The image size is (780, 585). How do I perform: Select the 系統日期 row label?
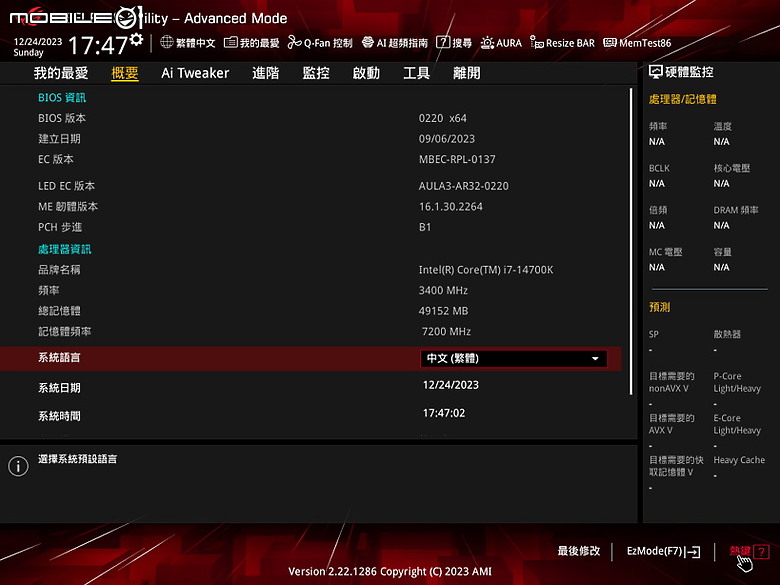click(x=59, y=388)
